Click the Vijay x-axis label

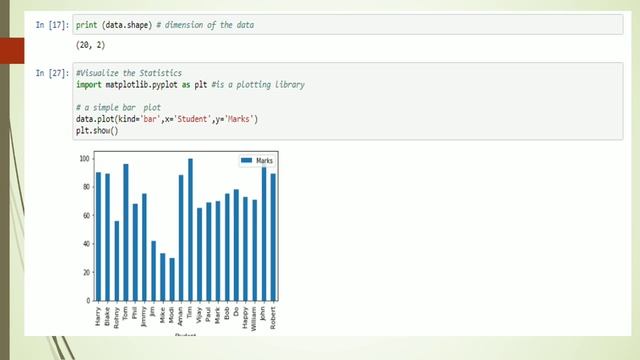click(x=199, y=315)
